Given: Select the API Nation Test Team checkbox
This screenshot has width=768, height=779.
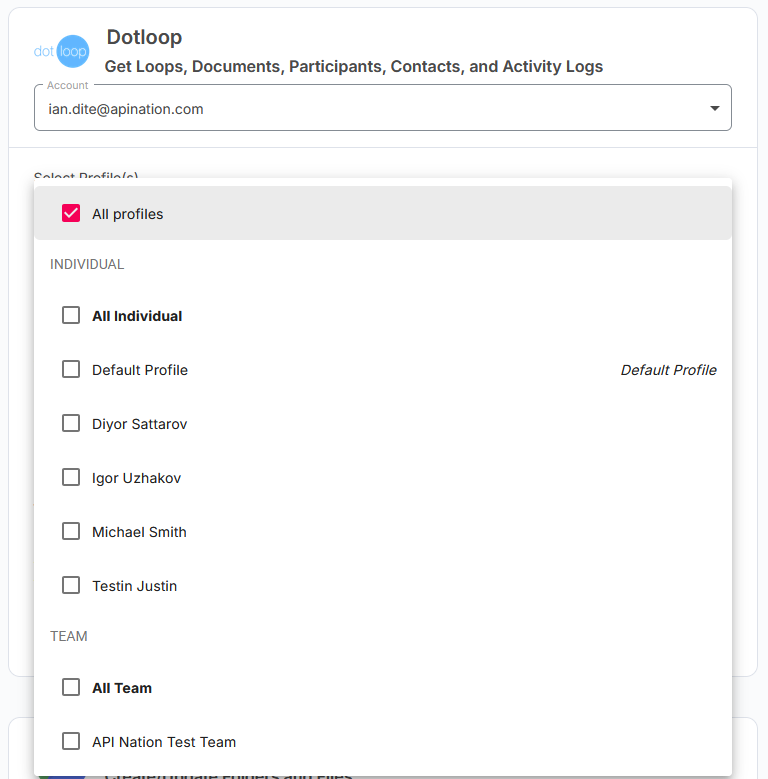Looking at the screenshot, I should tap(71, 741).
